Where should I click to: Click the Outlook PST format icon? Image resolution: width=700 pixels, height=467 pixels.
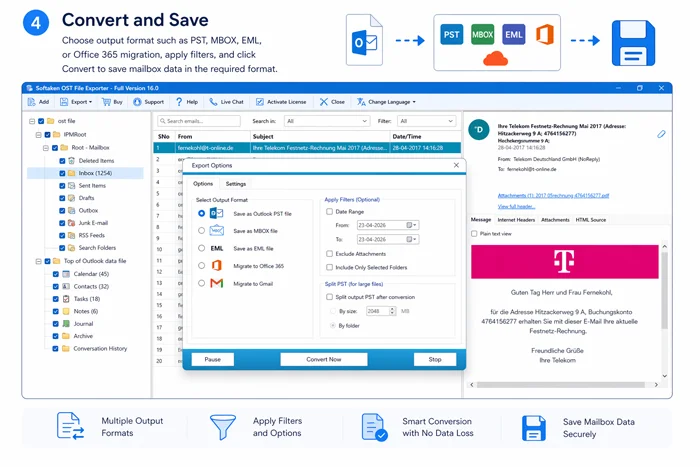(x=217, y=213)
